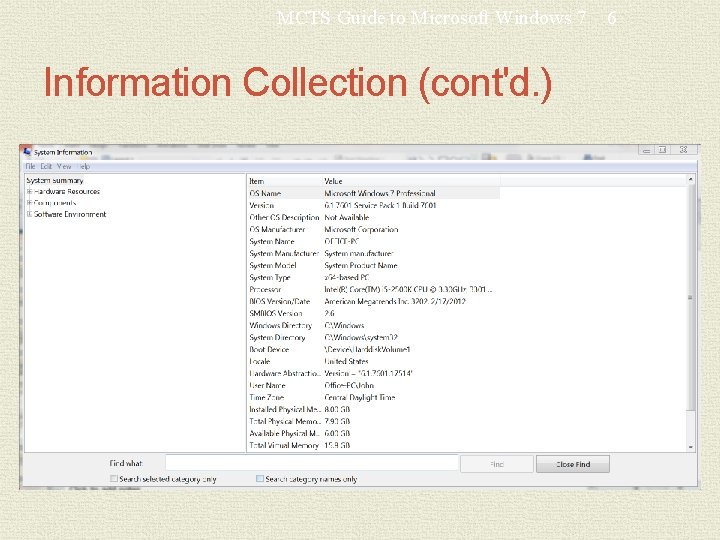Select the Hardware Abstraction Layer row
Viewport: 720px width, 540px height.
click(373, 373)
